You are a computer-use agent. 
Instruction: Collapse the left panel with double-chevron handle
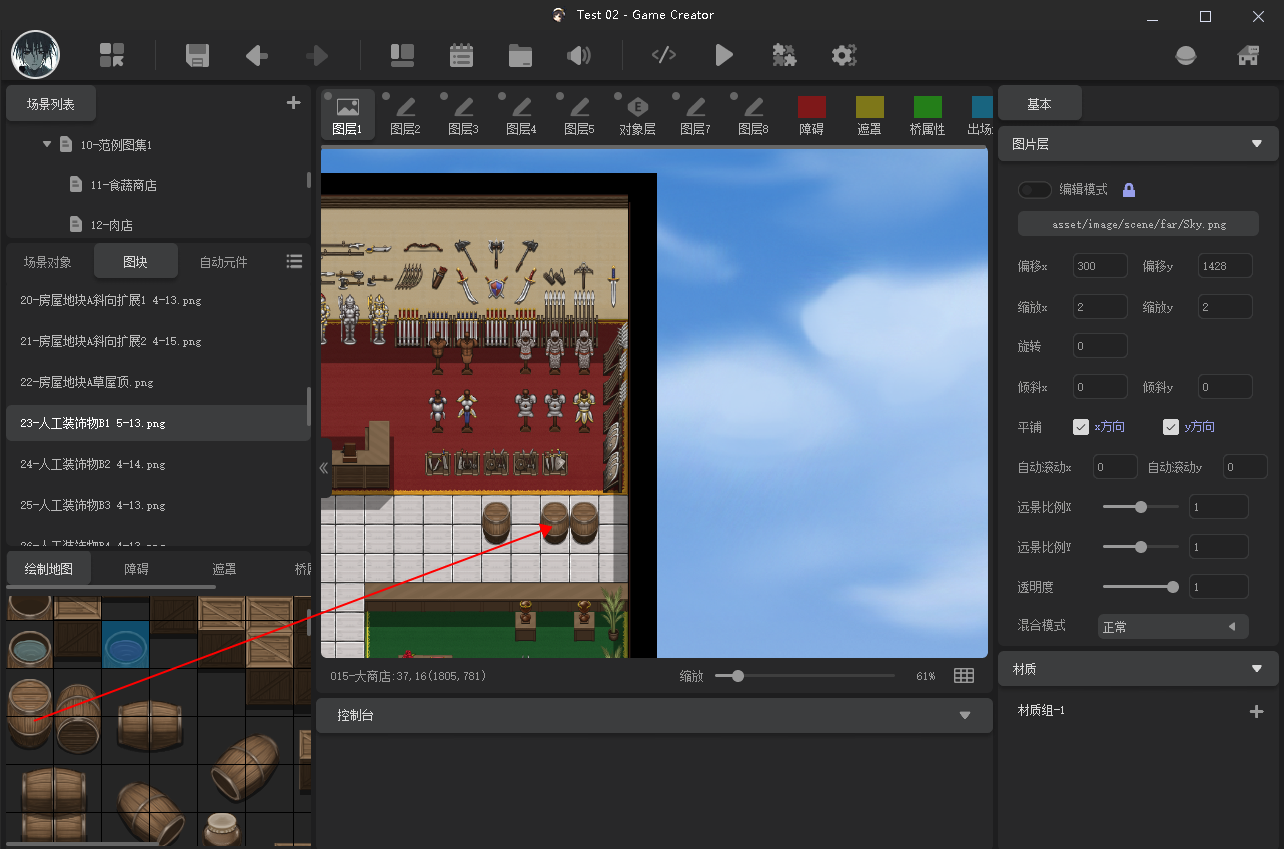click(324, 468)
